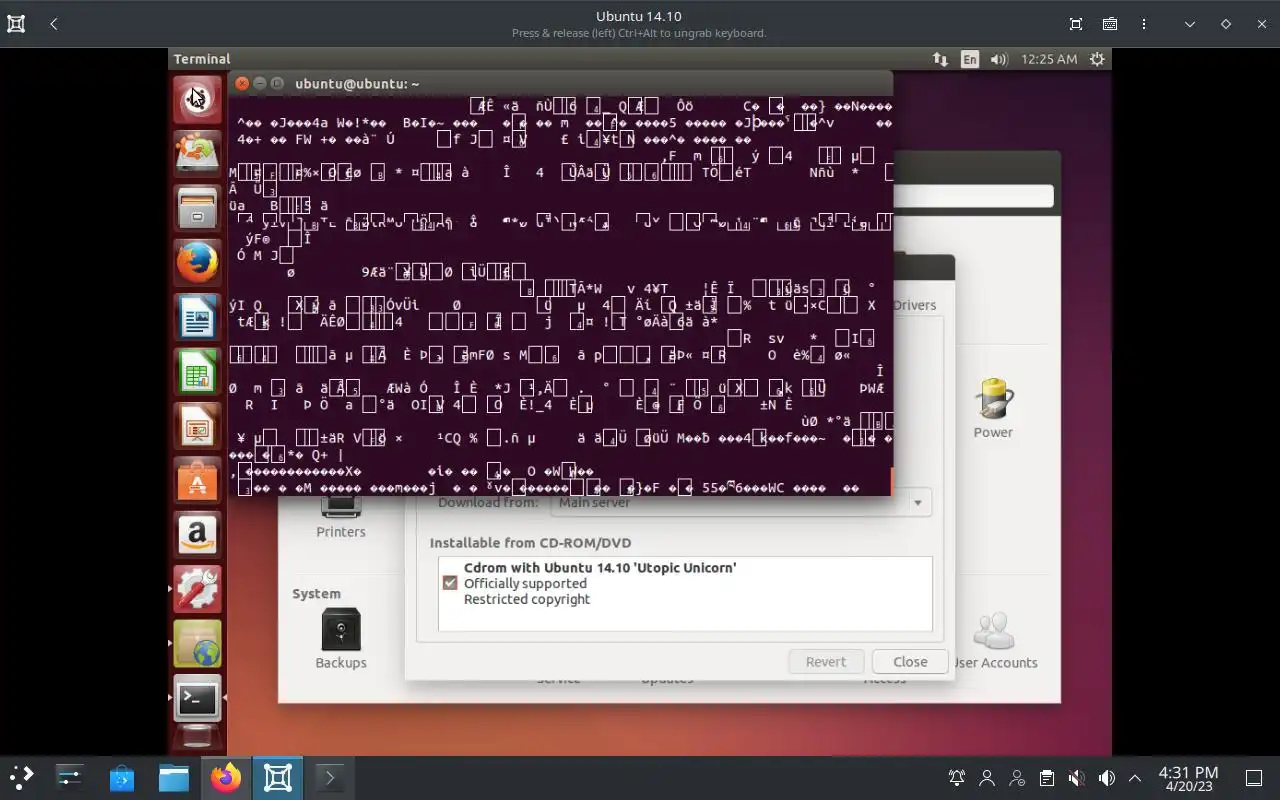This screenshot has width=1280, height=800.
Task: Open the host terminal icon on the taskbar
Action: coord(329,777)
